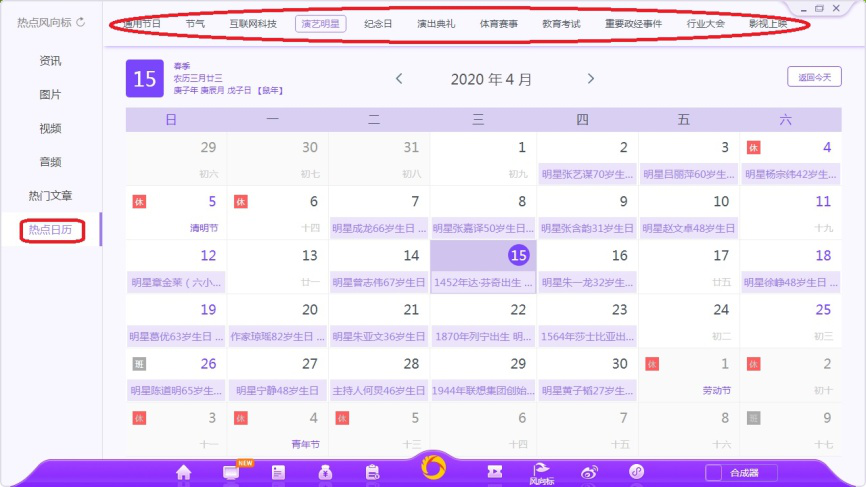Click event 明星陈道明65岁生 on April 26

(x=176, y=391)
